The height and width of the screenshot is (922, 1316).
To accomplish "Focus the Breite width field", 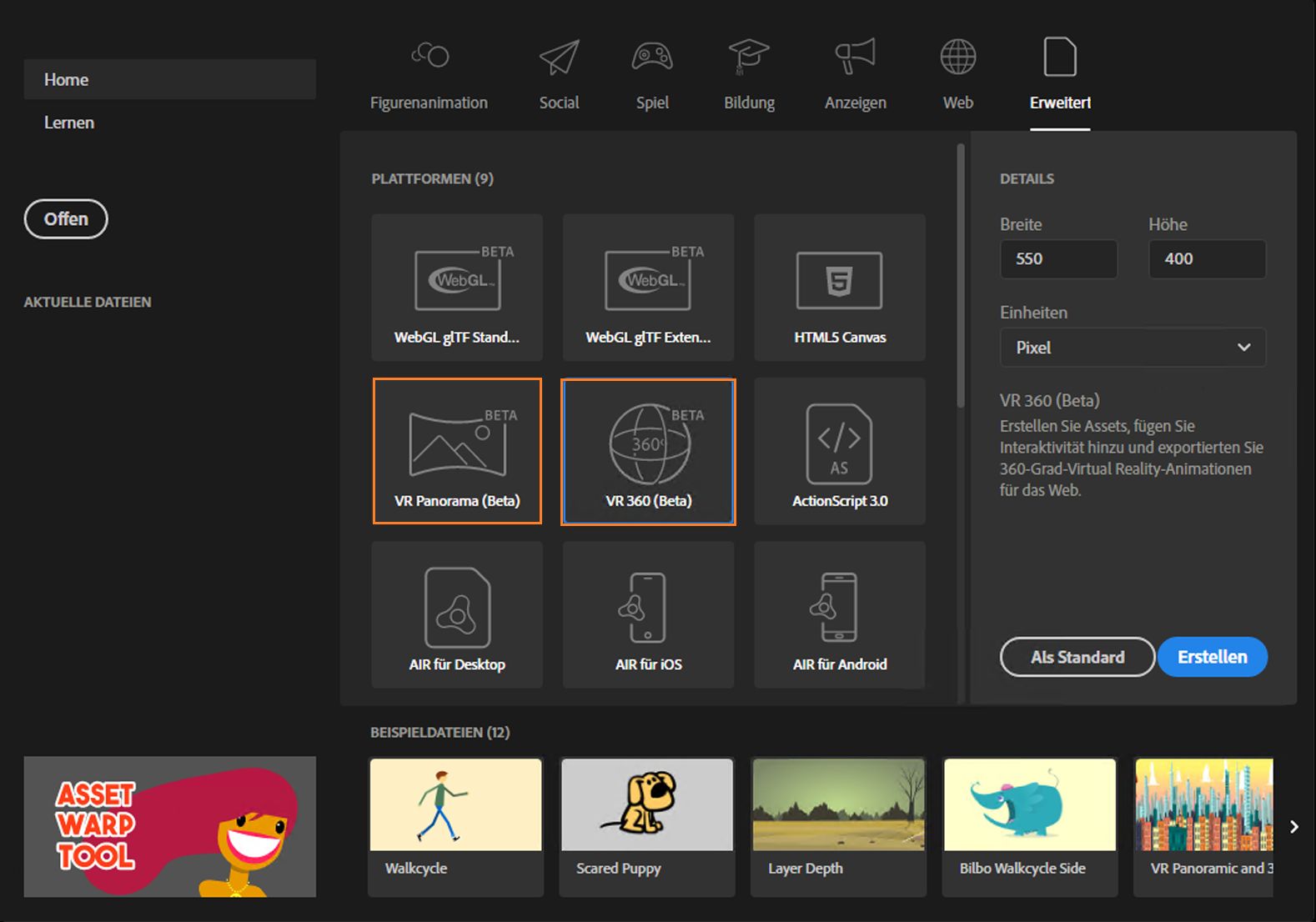I will 1058,258.
